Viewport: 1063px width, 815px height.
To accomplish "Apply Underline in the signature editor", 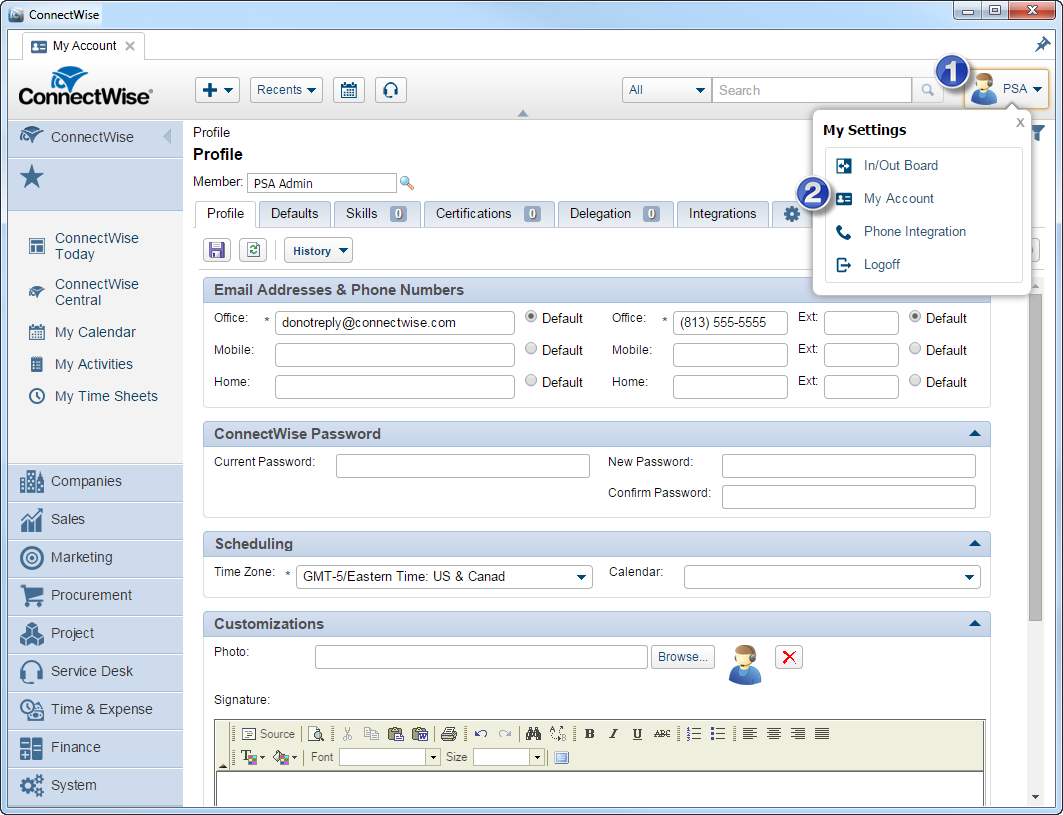I will coord(637,734).
